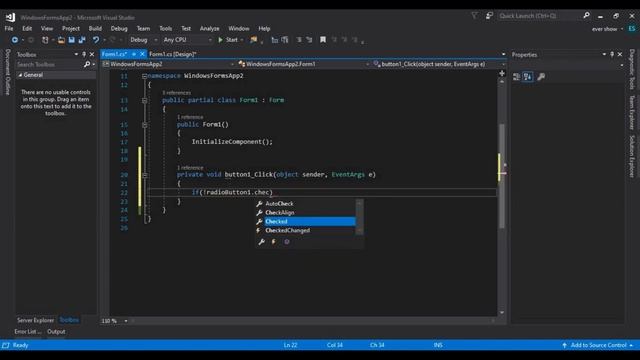Open the Diagnostic Tools side tab
This screenshot has height=360, width=640.
(632, 69)
